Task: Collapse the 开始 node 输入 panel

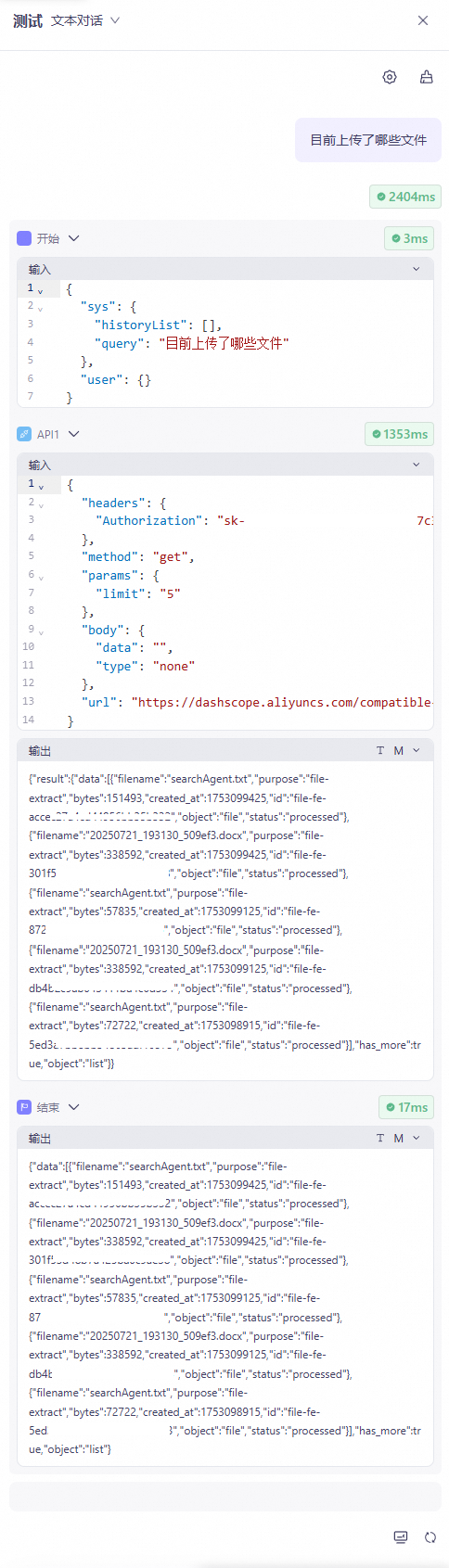Action: (x=416, y=269)
